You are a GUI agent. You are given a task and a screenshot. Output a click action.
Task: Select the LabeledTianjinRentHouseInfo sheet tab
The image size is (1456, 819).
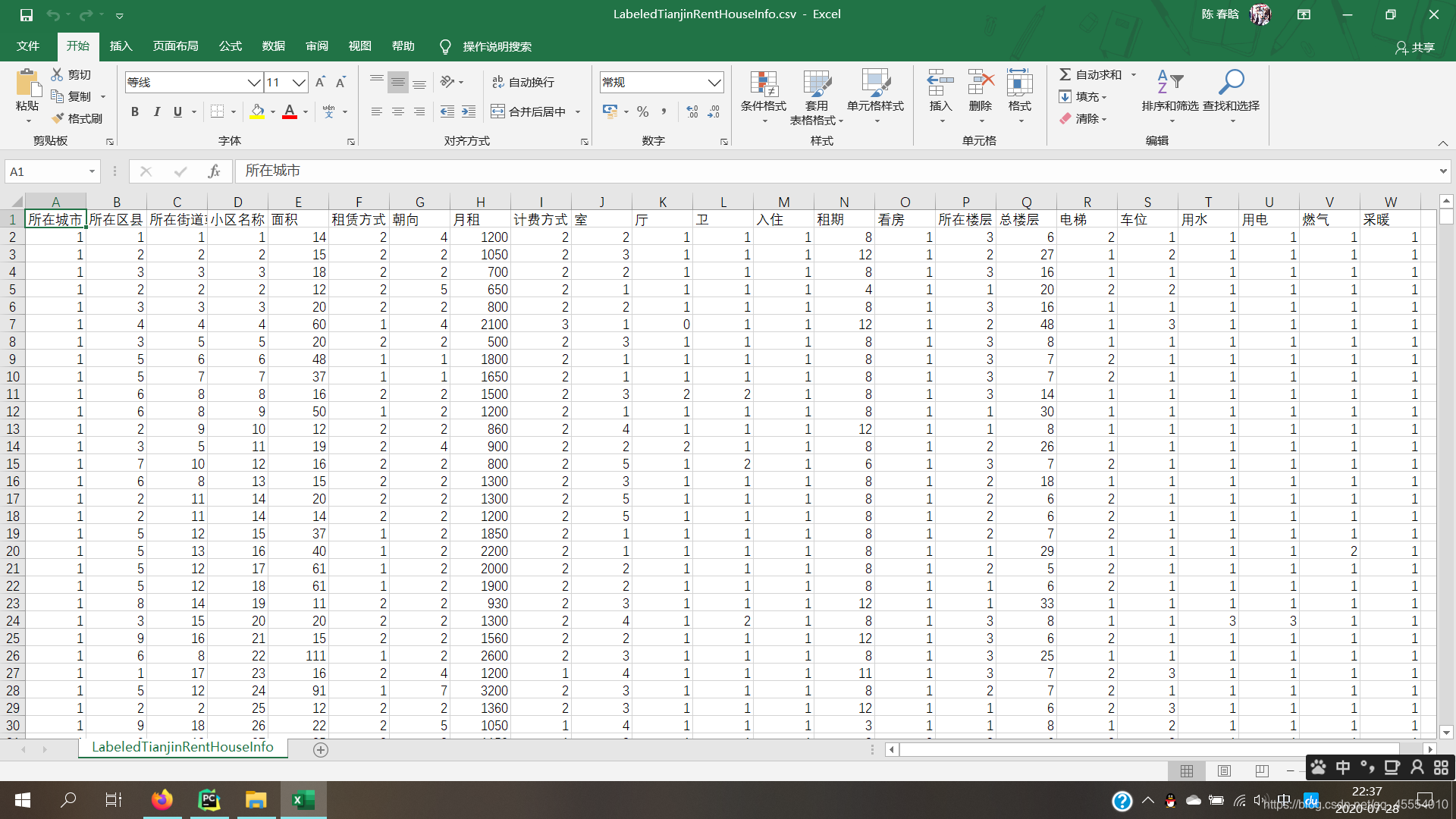(x=182, y=747)
